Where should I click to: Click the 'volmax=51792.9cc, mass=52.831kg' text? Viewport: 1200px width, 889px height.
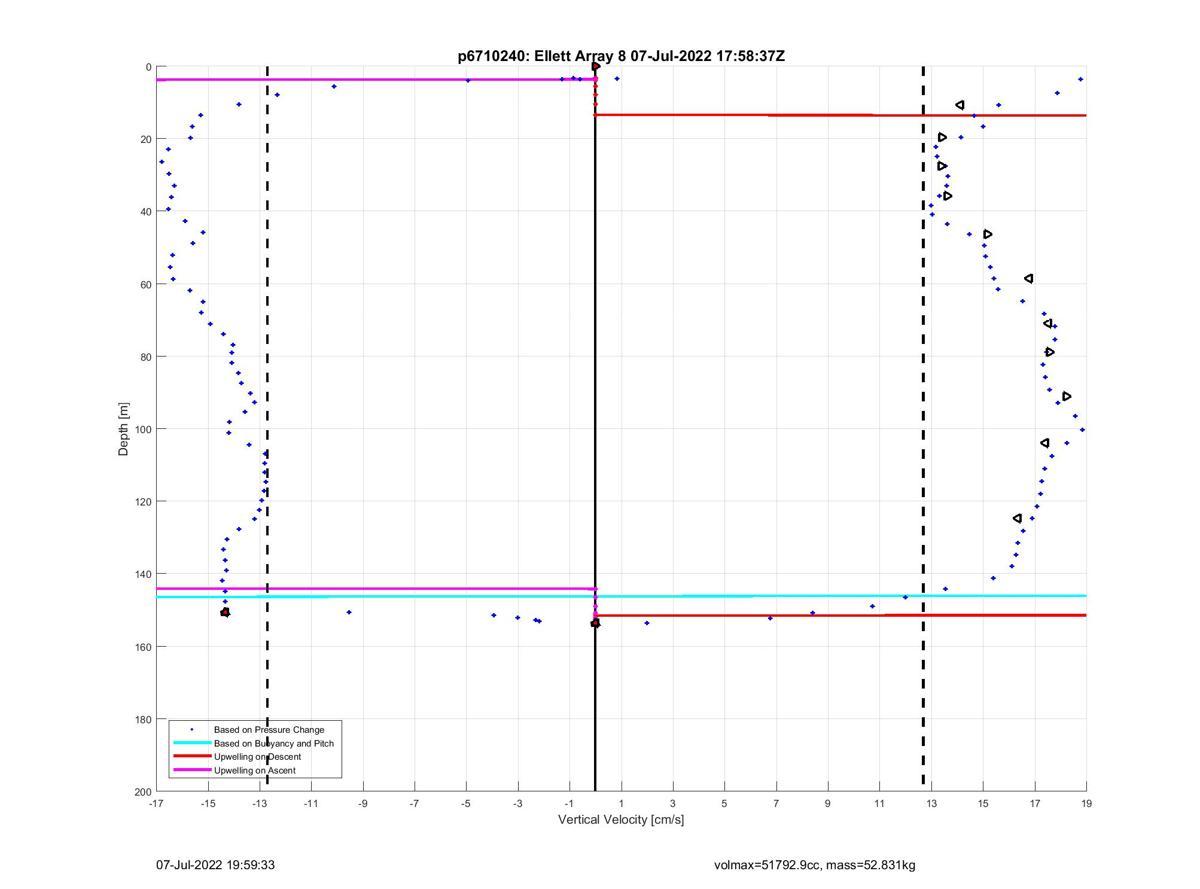(x=815, y=865)
